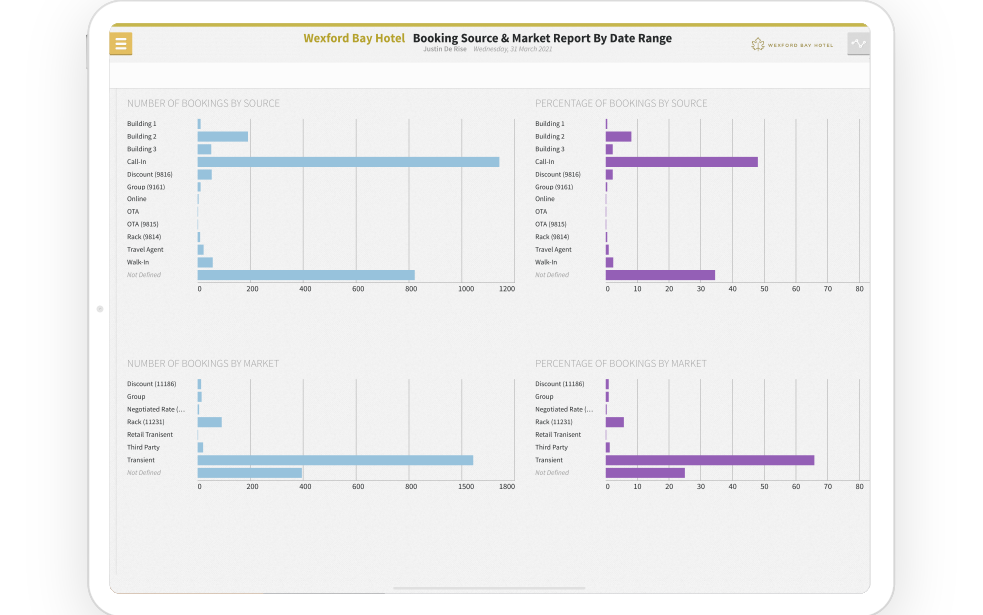Select the Transient blue bar in bookings by market
This screenshot has width=983, height=615.
coord(335,460)
